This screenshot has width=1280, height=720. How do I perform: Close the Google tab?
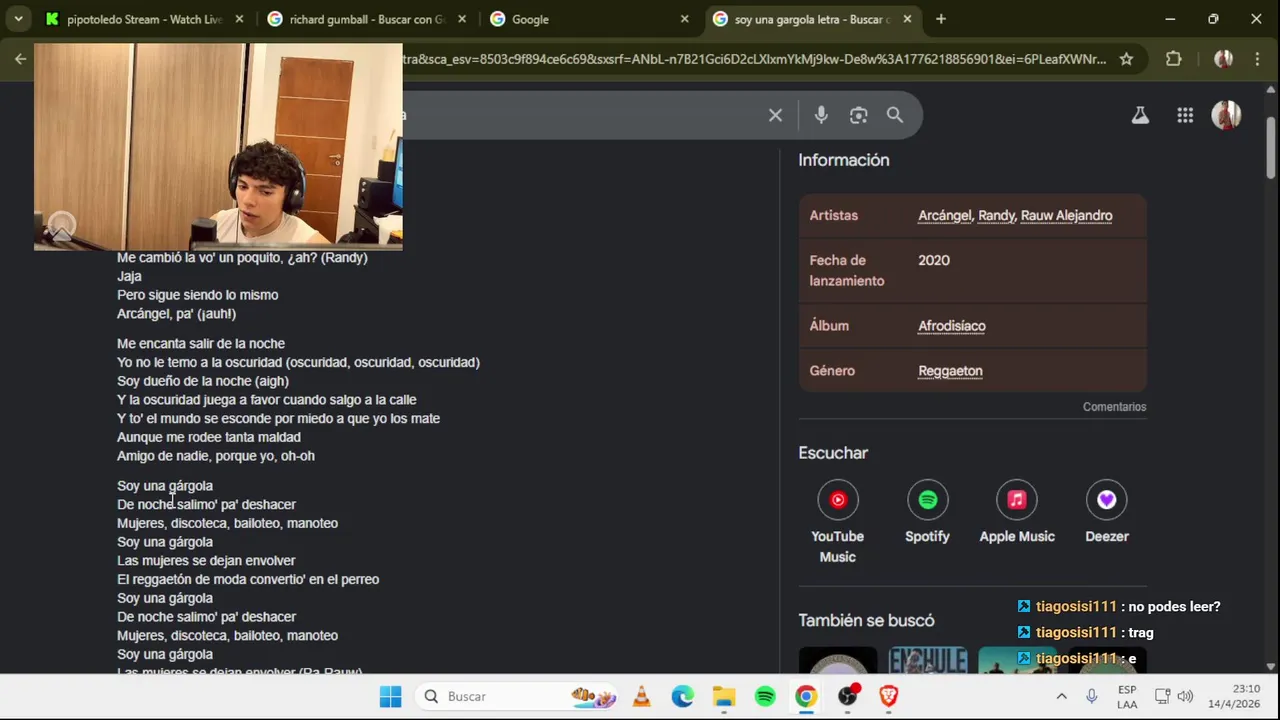(685, 19)
